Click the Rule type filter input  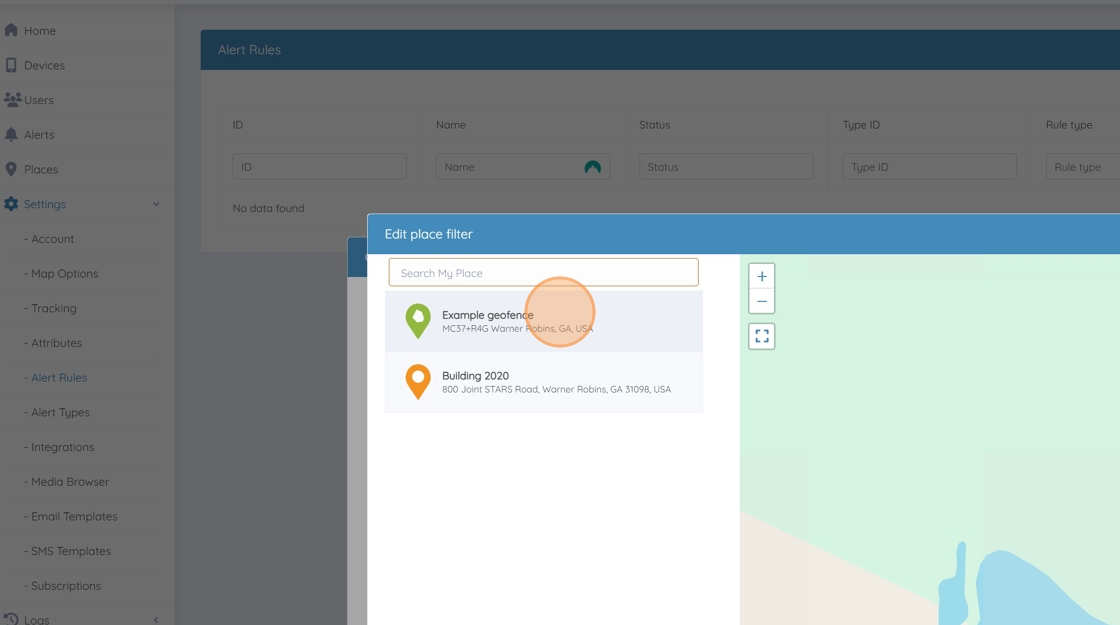[1083, 166]
